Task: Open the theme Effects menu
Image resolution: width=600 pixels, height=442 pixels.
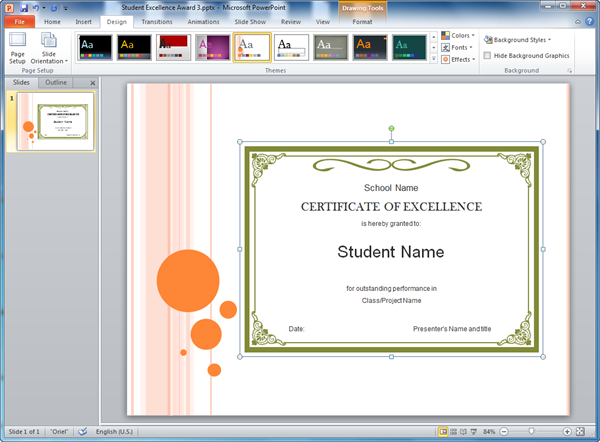Action: click(459, 60)
